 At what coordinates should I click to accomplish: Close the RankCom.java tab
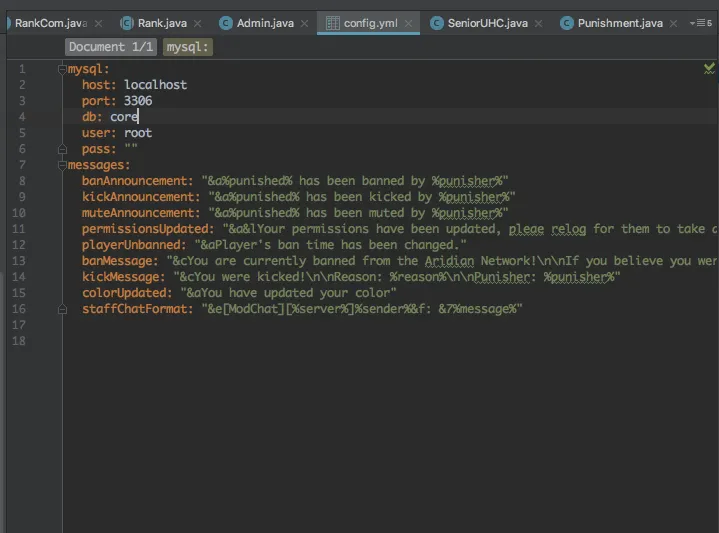point(97,23)
